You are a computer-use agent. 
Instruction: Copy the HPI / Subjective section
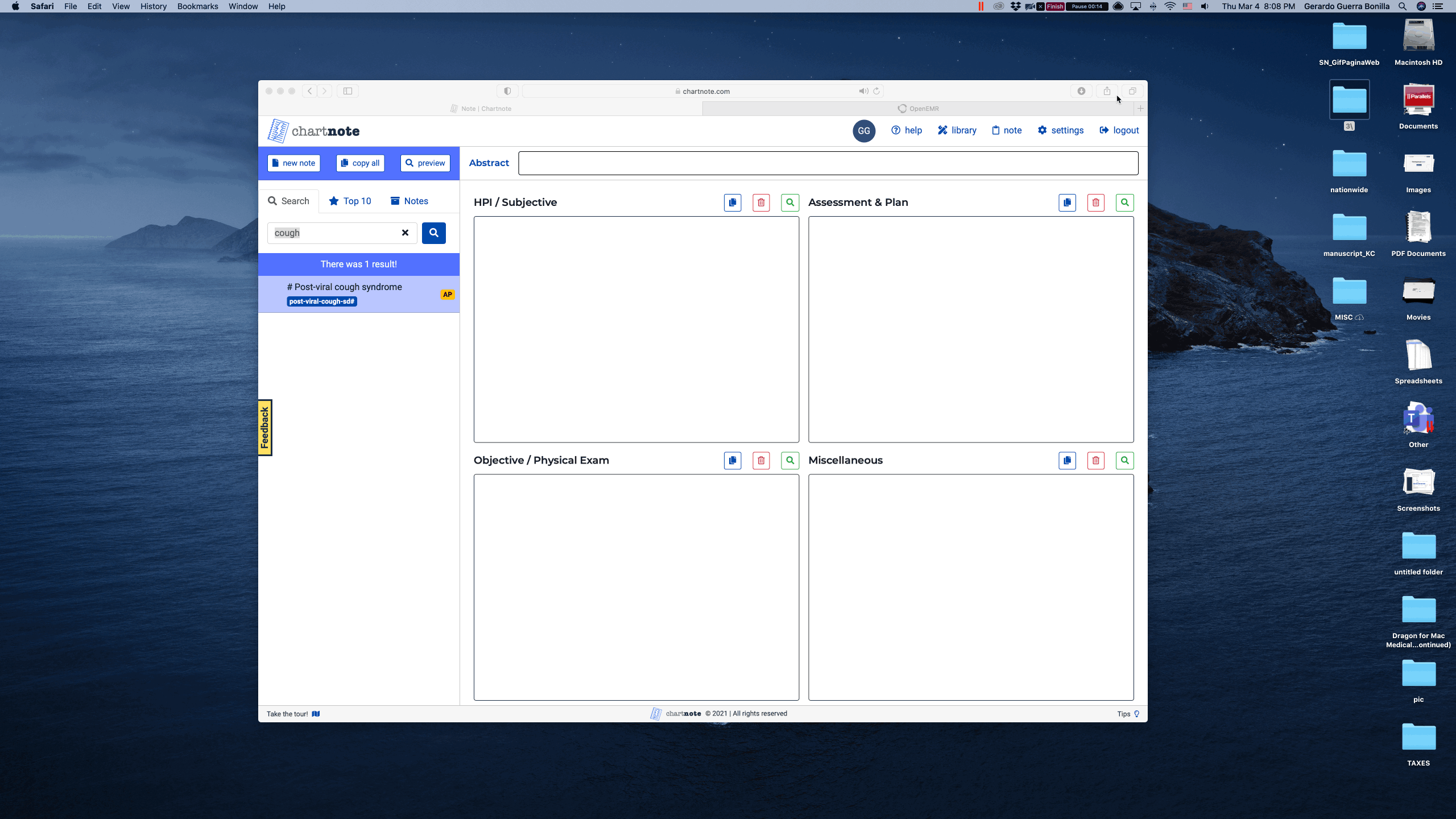(733, 202)
